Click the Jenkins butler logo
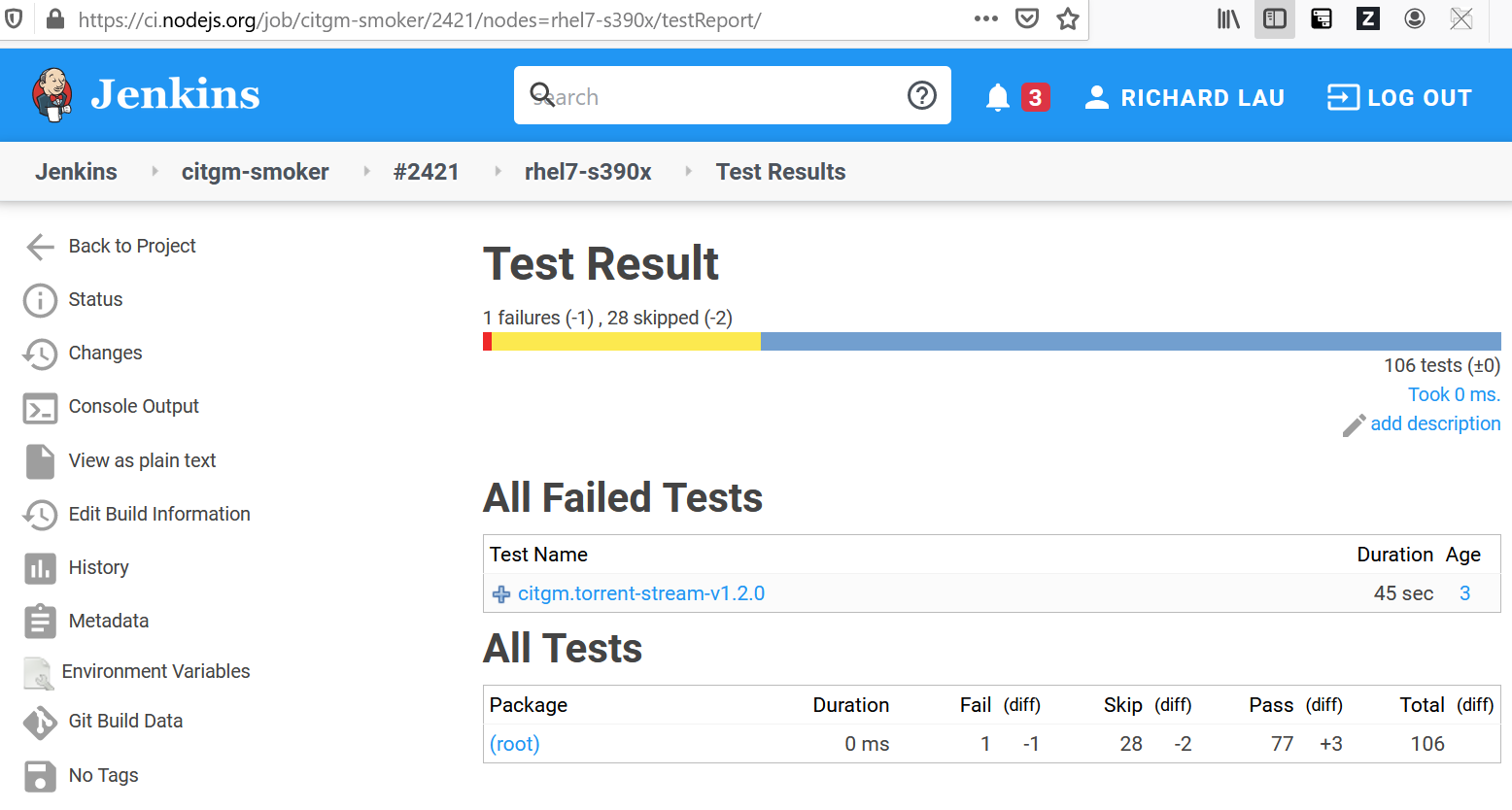 52,95
